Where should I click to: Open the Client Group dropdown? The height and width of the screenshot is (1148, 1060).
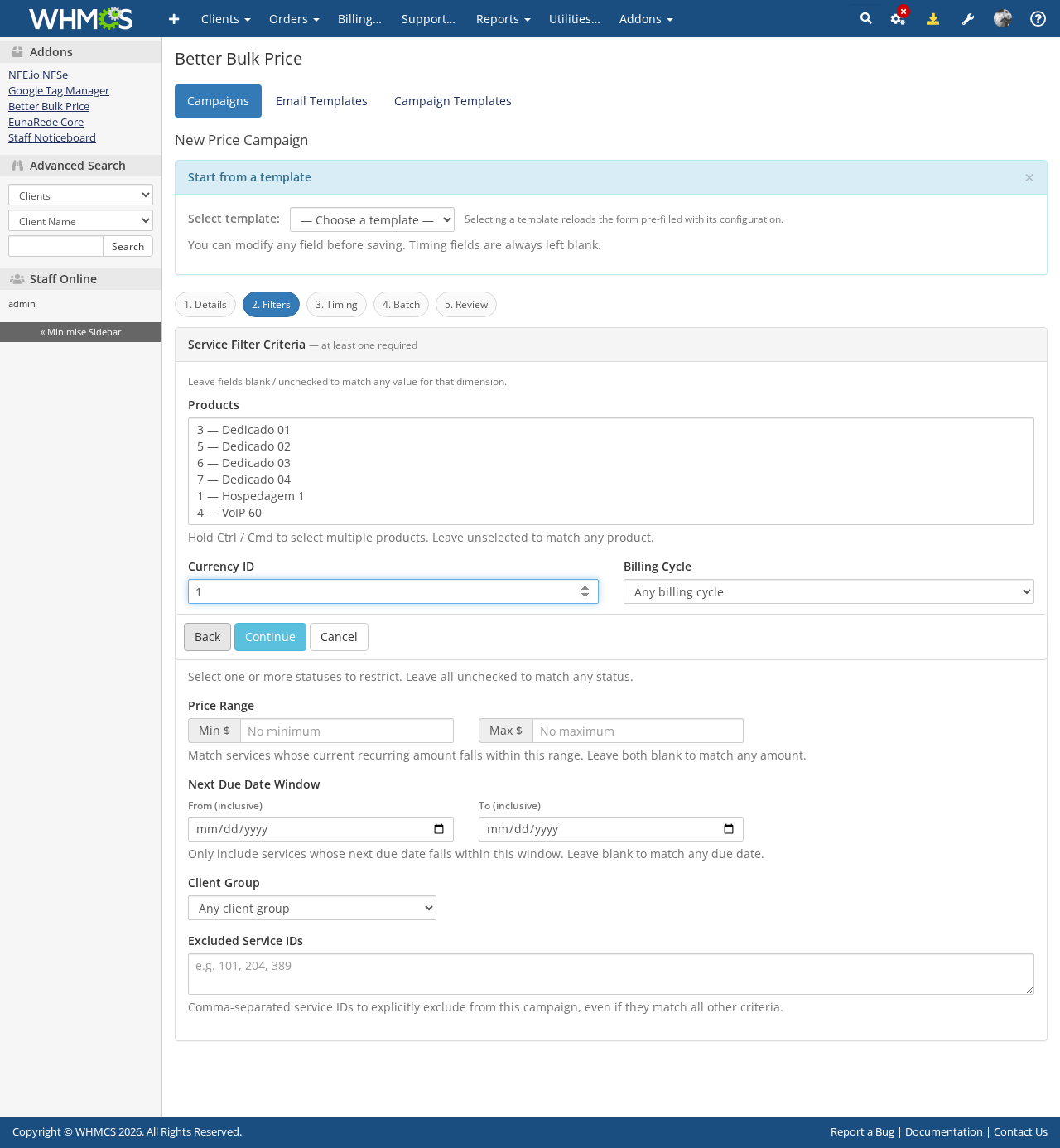[x=311, y=908]
